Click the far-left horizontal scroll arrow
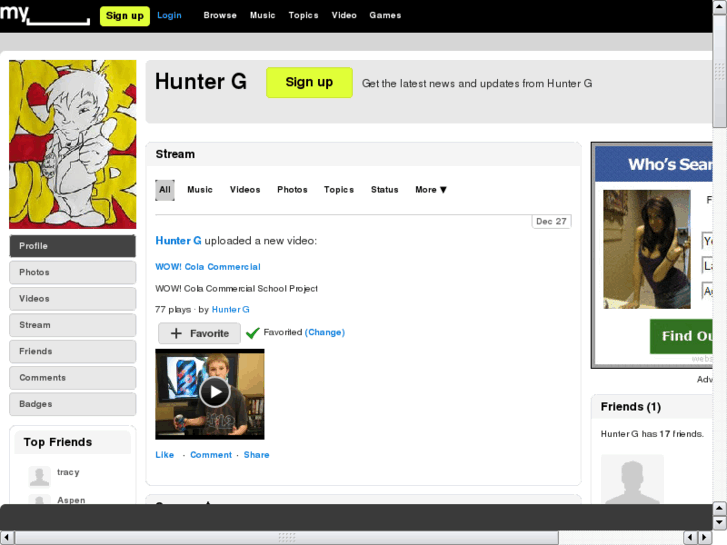 (x=7, y=538)
